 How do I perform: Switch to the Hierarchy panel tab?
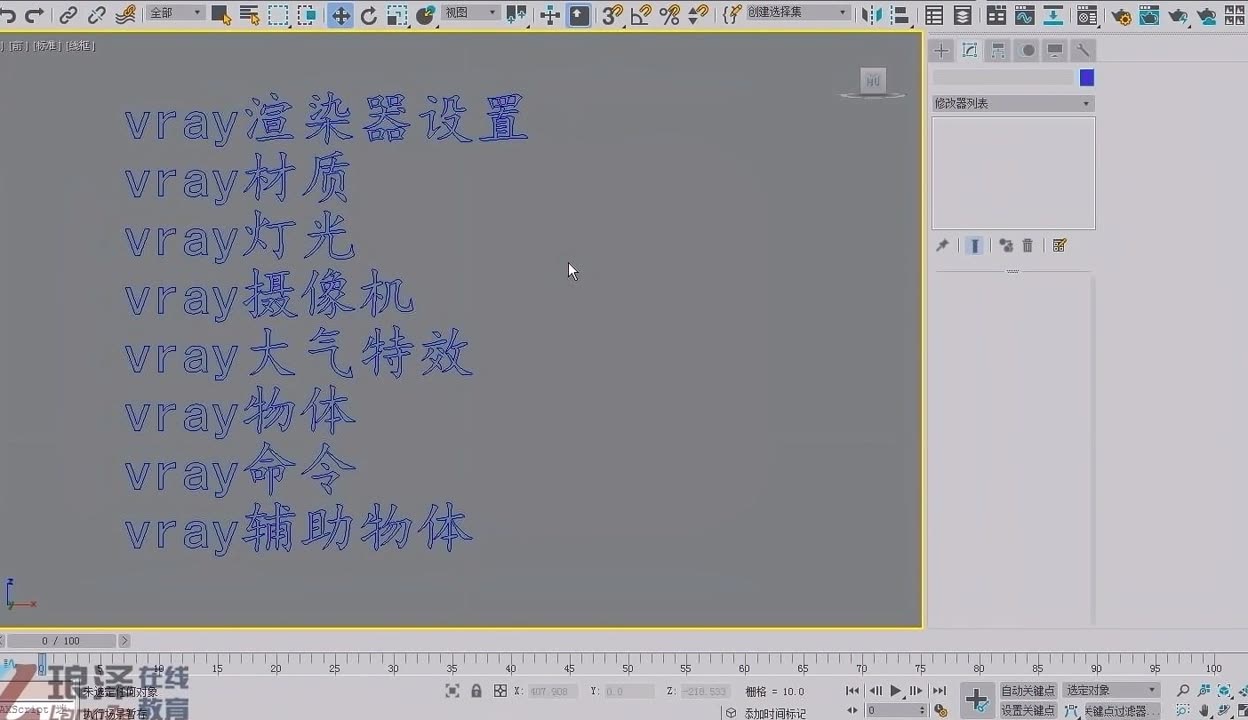(998, 50)
